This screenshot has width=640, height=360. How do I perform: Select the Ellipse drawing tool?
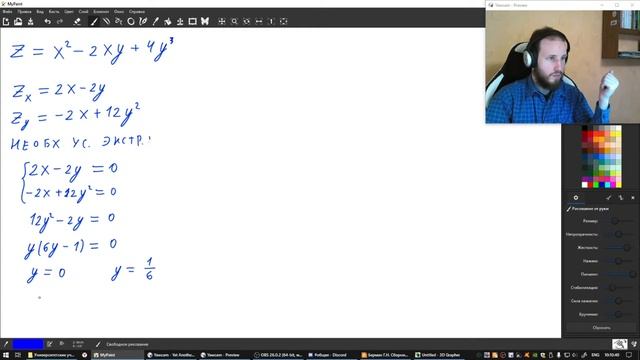tap(131, 21)
